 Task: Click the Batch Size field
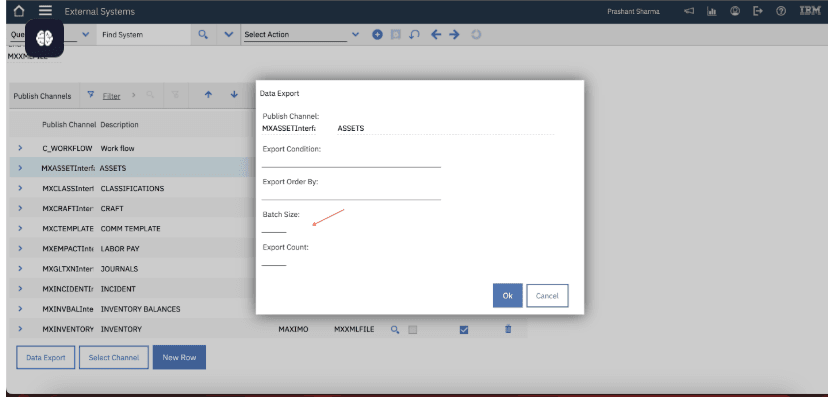(x=274, y=226)
